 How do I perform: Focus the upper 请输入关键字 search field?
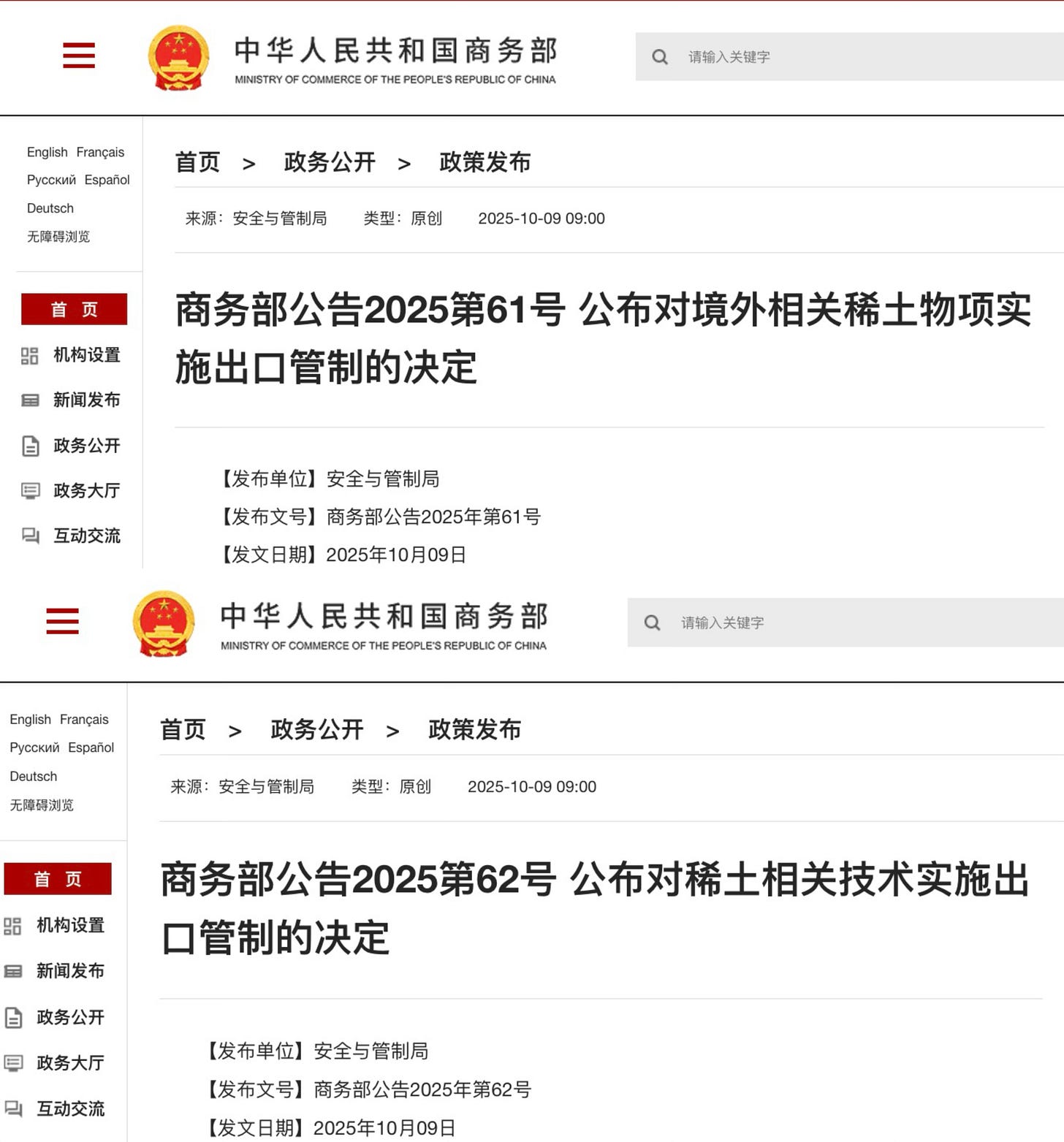850,57
